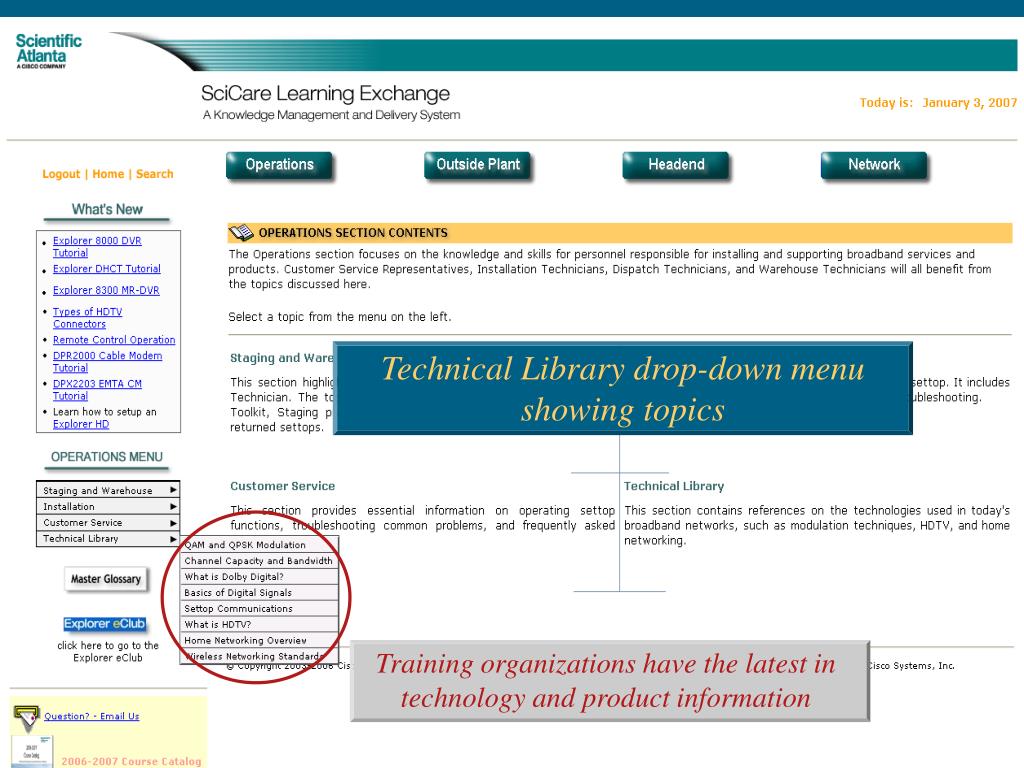1024x768 pixels.
Task: Click the Question? - Email Us link
Action: pyautogui.click(x=91, y=716)
